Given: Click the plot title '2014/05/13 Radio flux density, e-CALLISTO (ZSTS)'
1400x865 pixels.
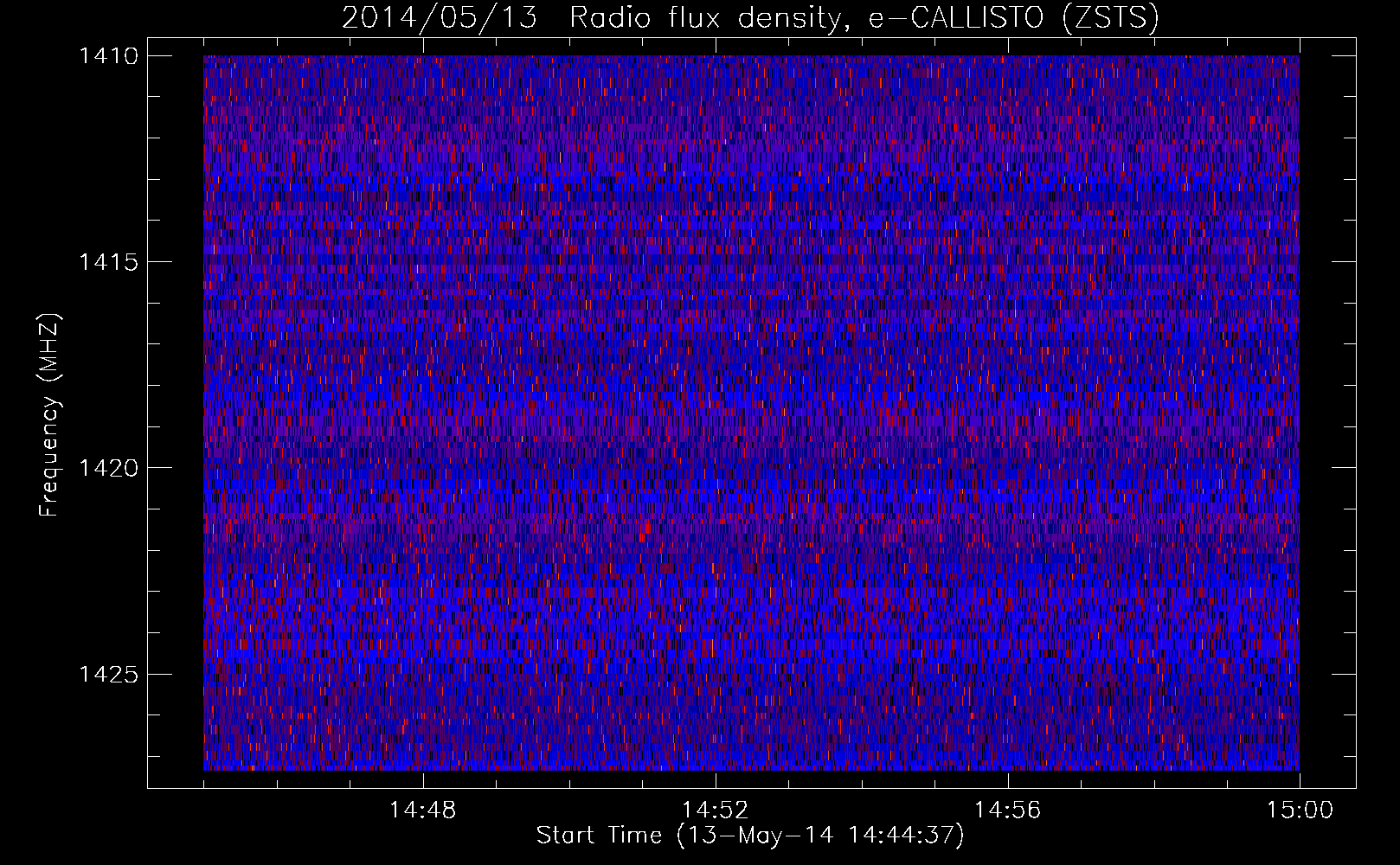Looking at the screenshot, I should pos(750,18).
